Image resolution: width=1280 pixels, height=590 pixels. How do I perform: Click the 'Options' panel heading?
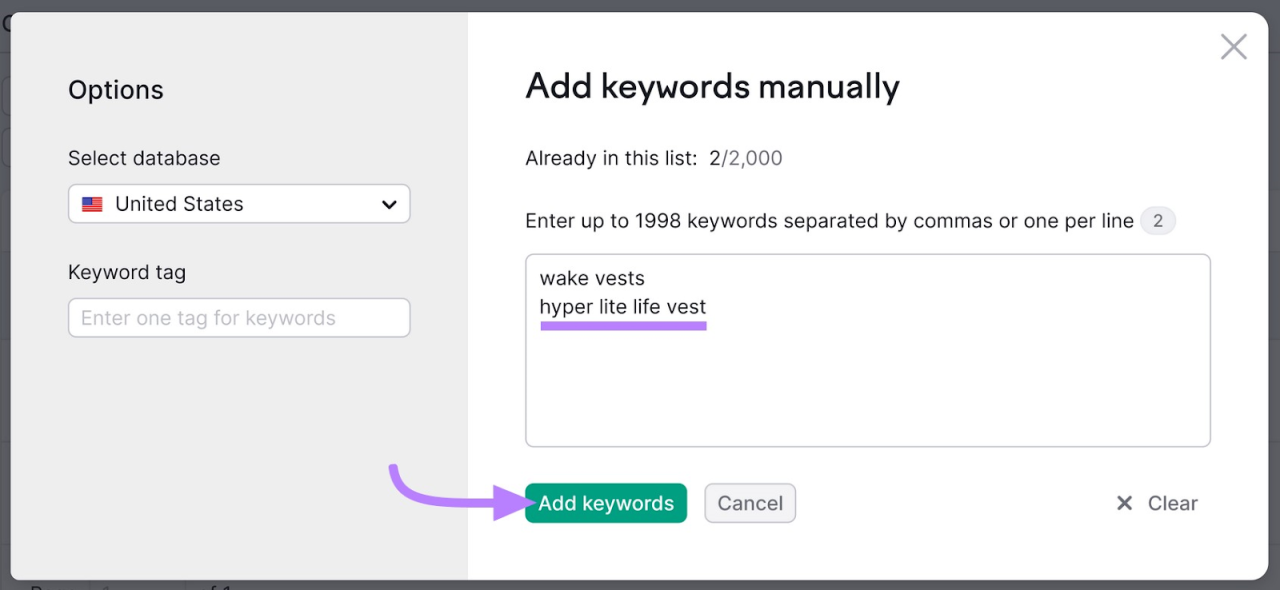(x=116, y=90)
